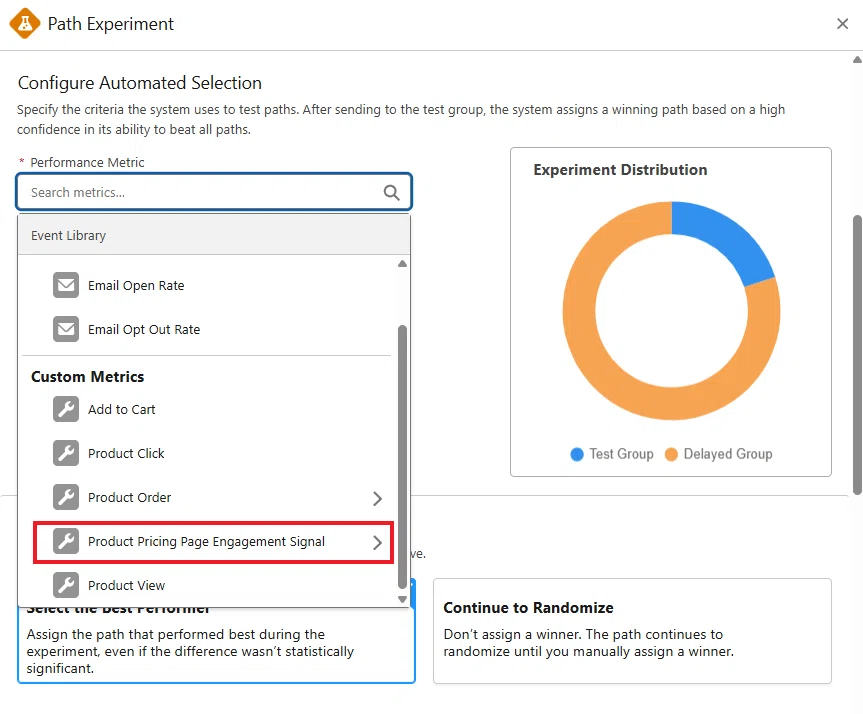Select the Product Order metric label
863x714 pixels.
129,498
